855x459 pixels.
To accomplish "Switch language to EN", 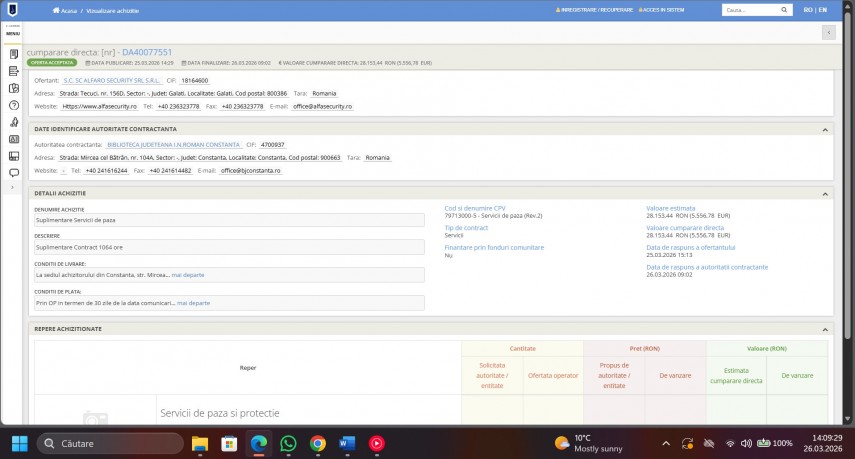I will [822, 10].
